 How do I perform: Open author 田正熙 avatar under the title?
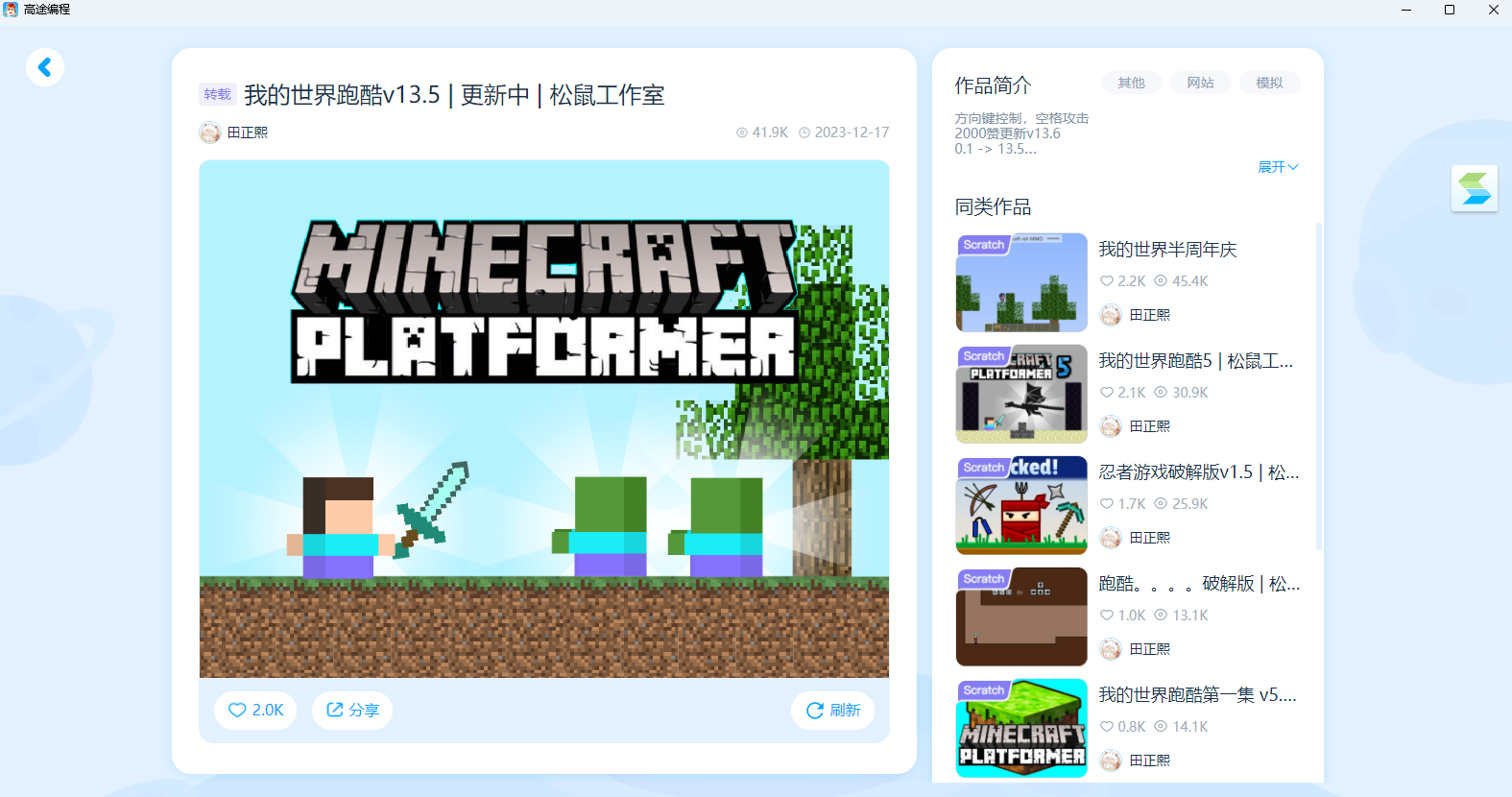[210, 133]
